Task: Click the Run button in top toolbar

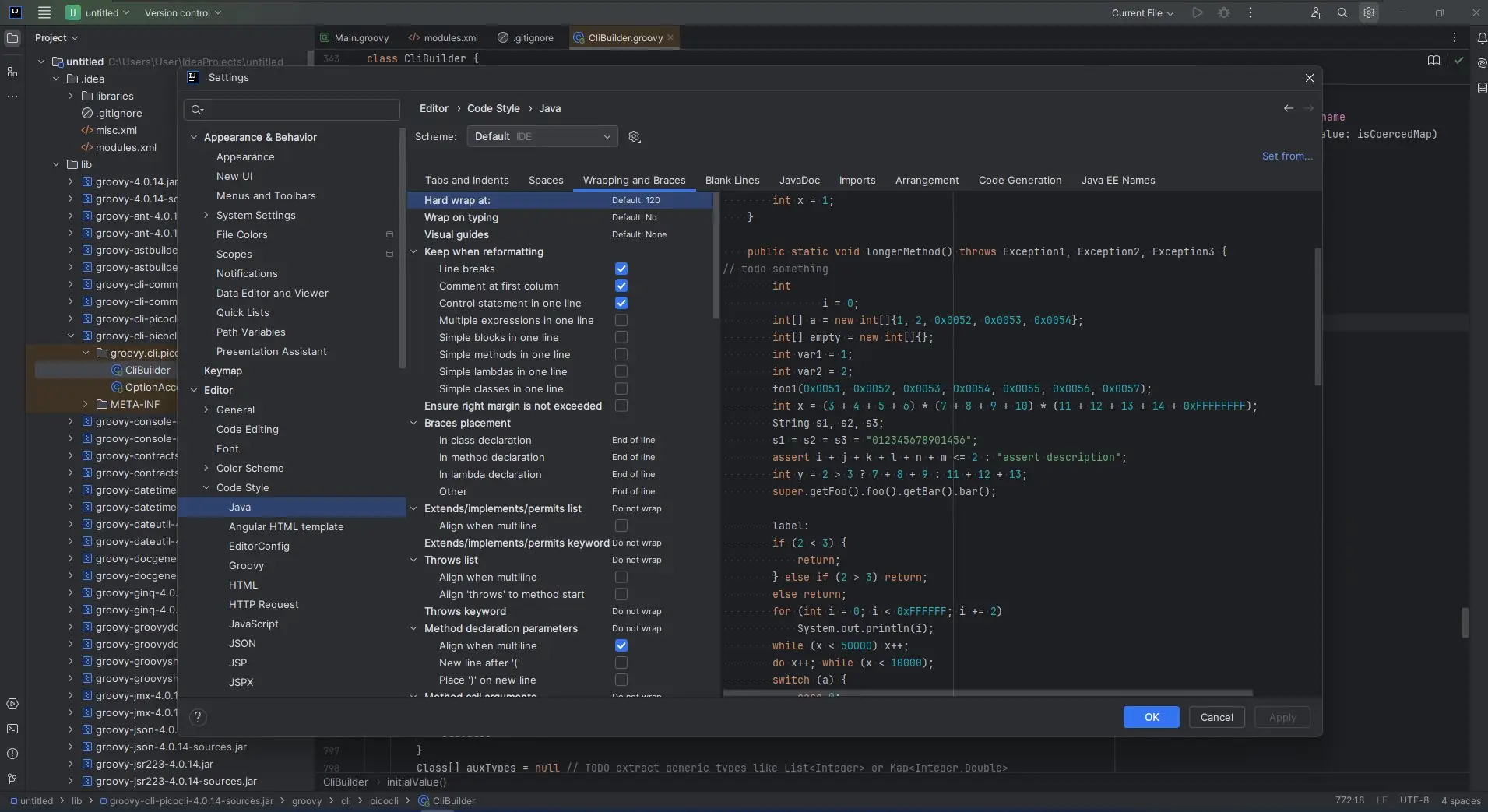Action: click(1198, 13)
